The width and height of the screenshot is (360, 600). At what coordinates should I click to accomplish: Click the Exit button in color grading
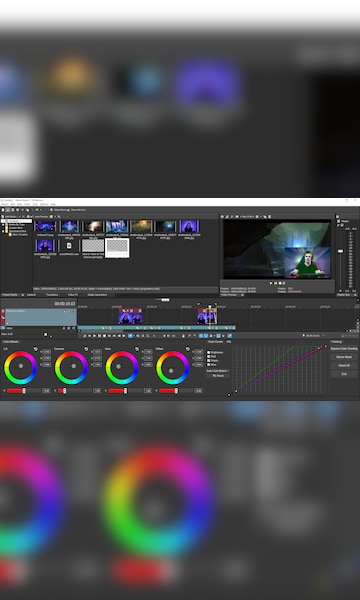344,374
